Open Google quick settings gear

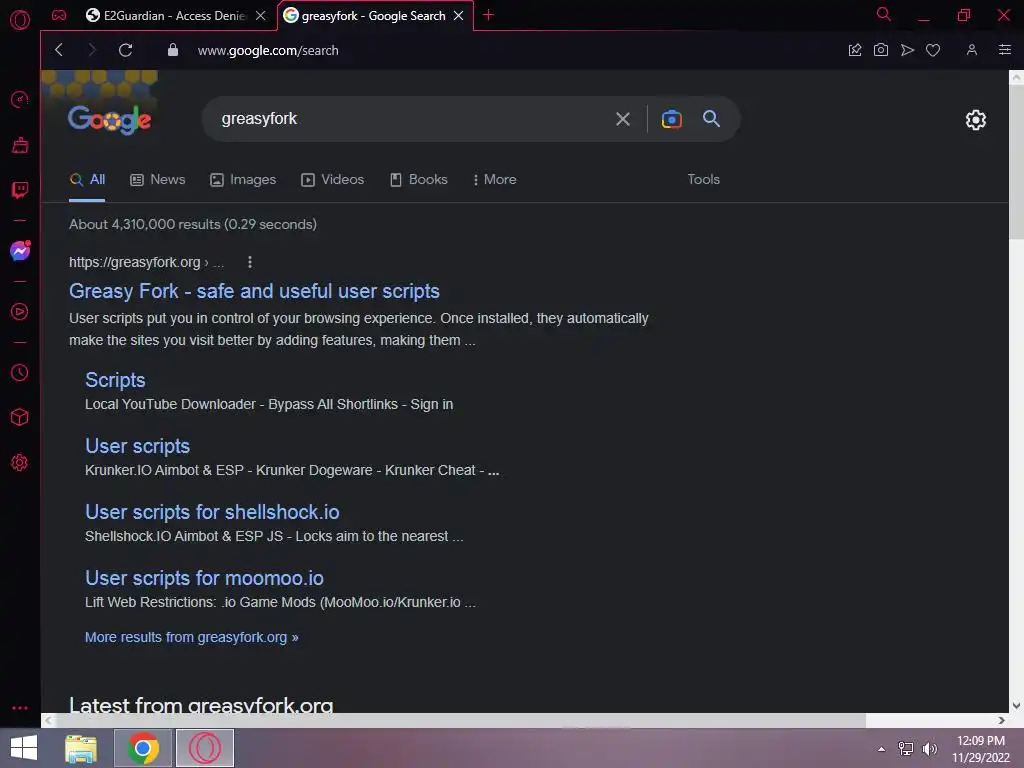[975, 120]
